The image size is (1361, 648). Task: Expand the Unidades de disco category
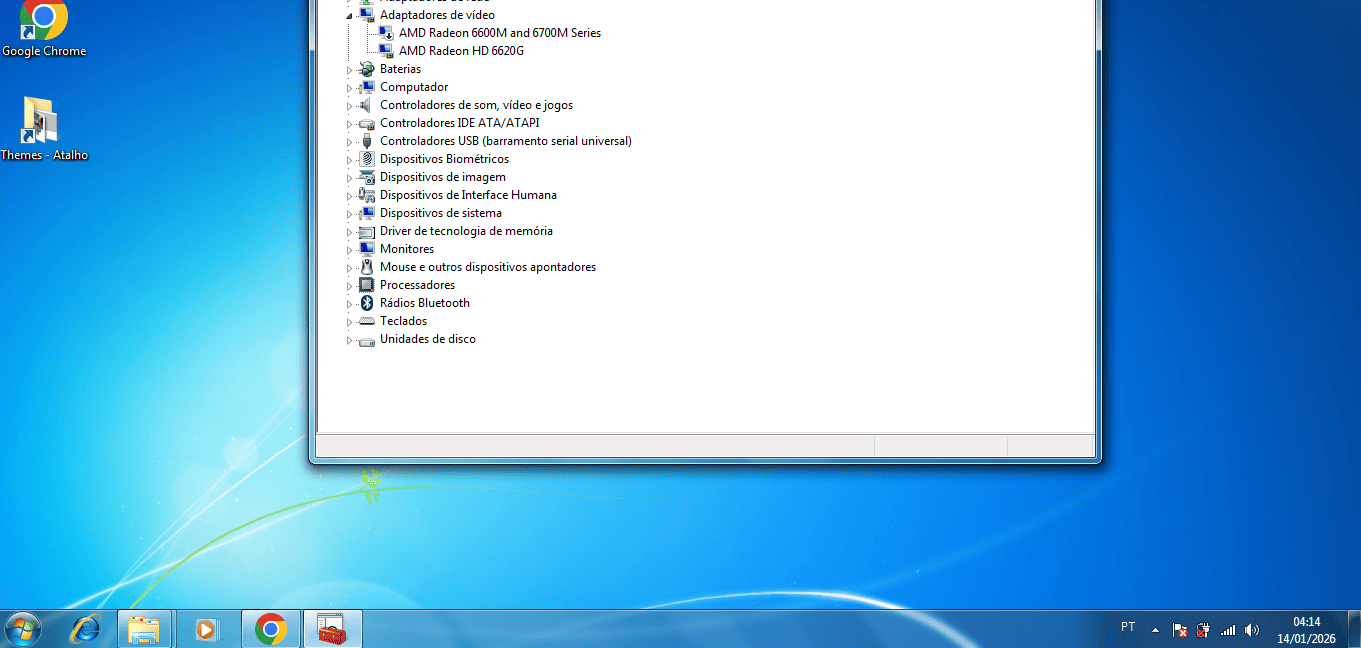350,340
